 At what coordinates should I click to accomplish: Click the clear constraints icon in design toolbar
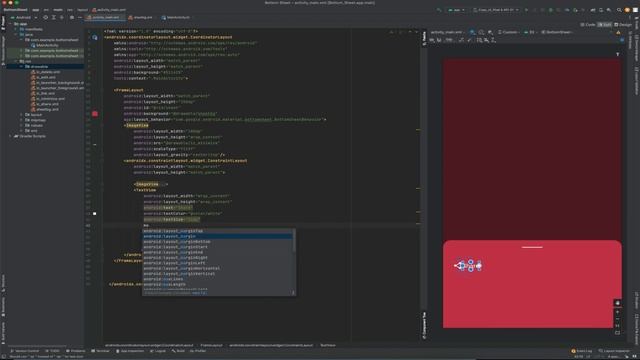[462, 40]
